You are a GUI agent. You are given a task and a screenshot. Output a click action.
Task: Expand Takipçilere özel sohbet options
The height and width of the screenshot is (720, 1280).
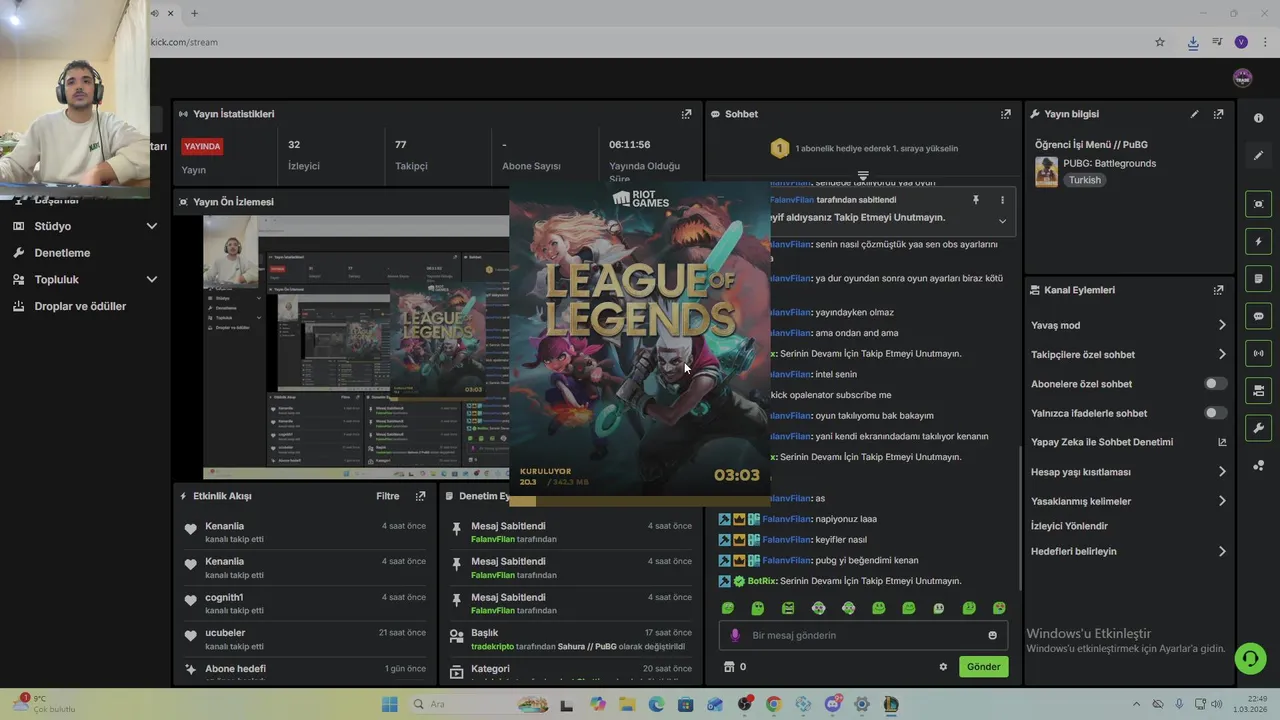(1222, 354)
